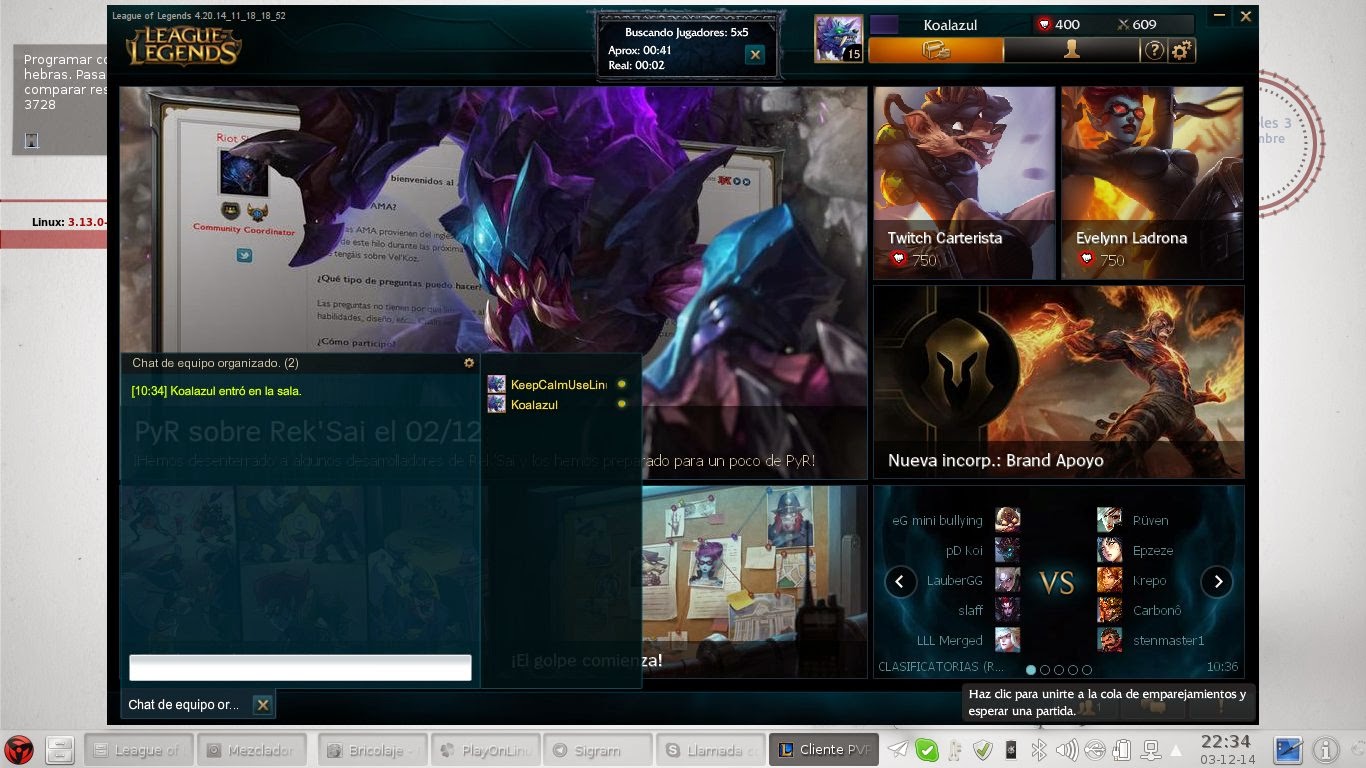Click the 22:34 system clock
Viewport: 1366px width, 768px height.
[x=1226, y=742]
